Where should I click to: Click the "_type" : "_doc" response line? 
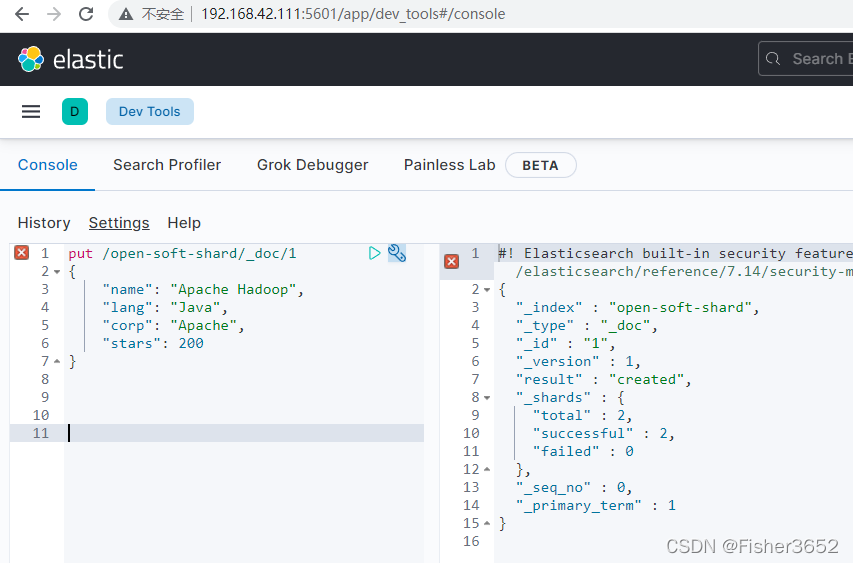point(586,325)
